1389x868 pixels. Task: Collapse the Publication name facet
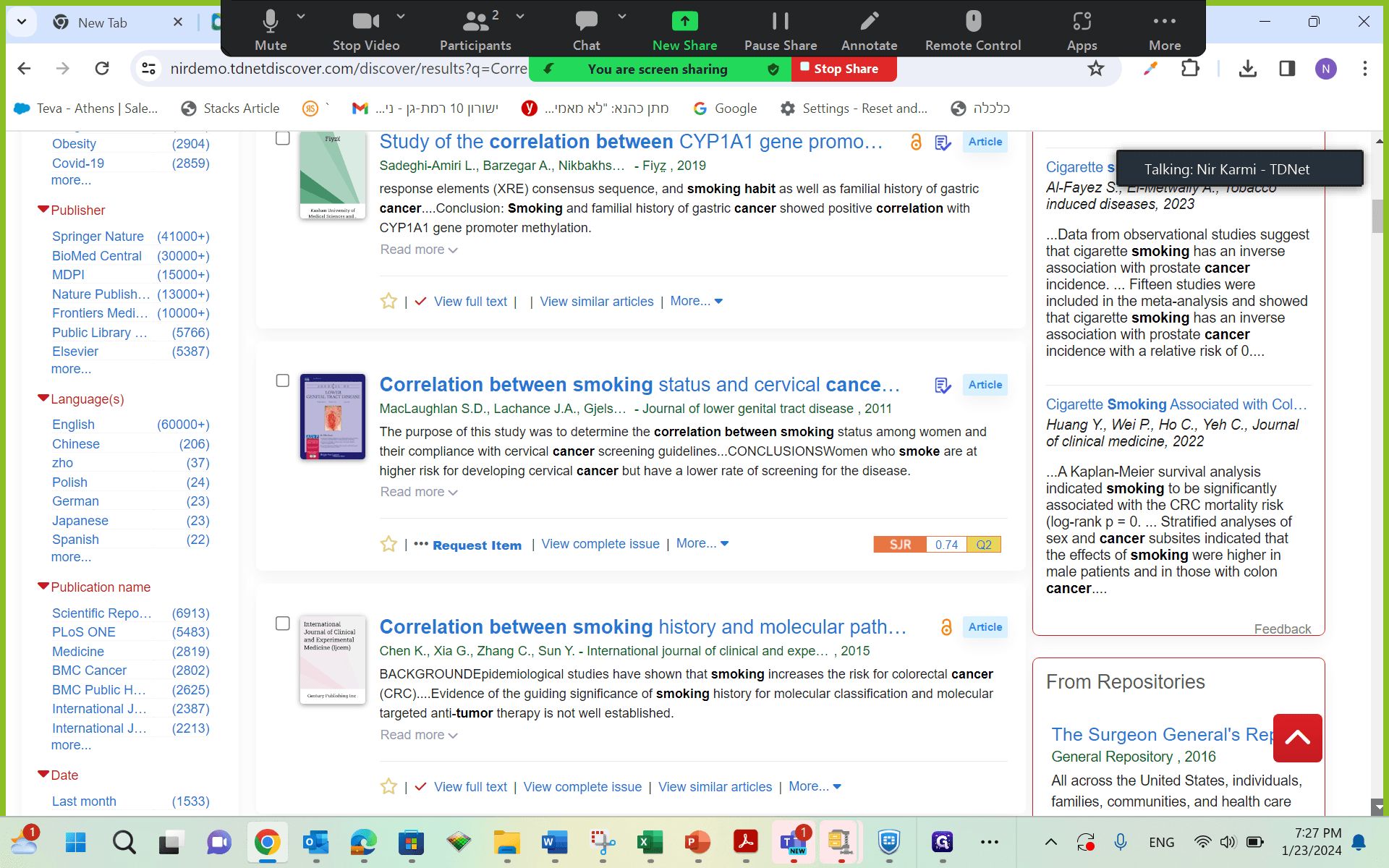43,587
